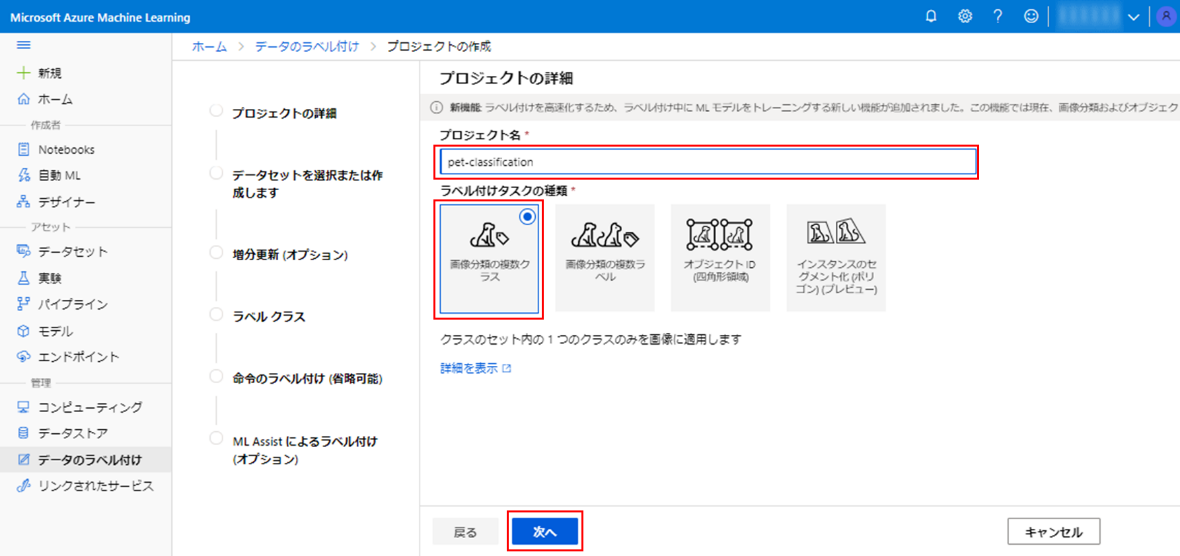Viewport: 1180px width, 556px height.
Task: Click データのラベル付け in the breadcrumb
Action: pos(307,46)
